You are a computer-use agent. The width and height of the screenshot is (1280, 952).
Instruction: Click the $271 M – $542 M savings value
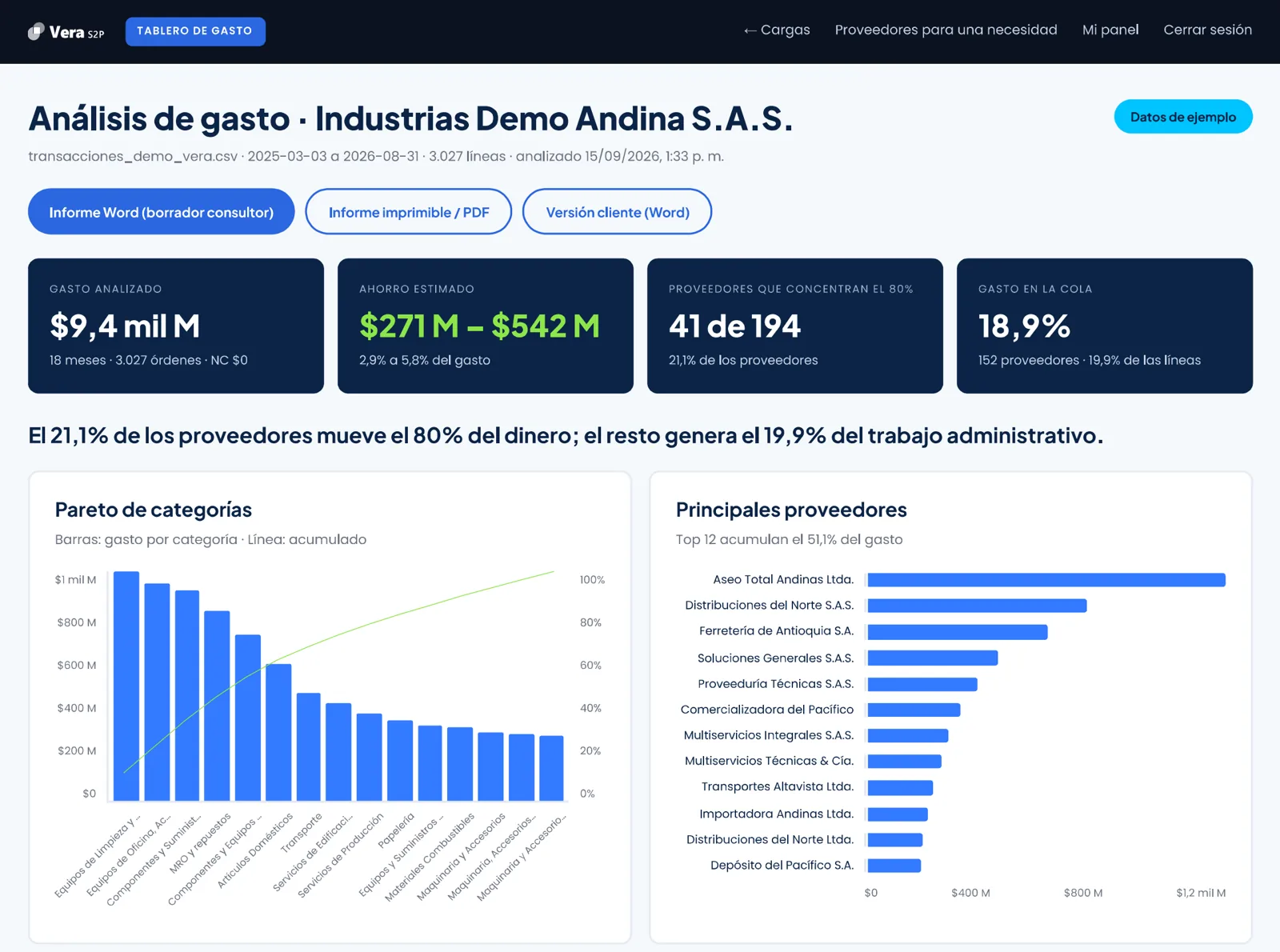pos(479,326)
